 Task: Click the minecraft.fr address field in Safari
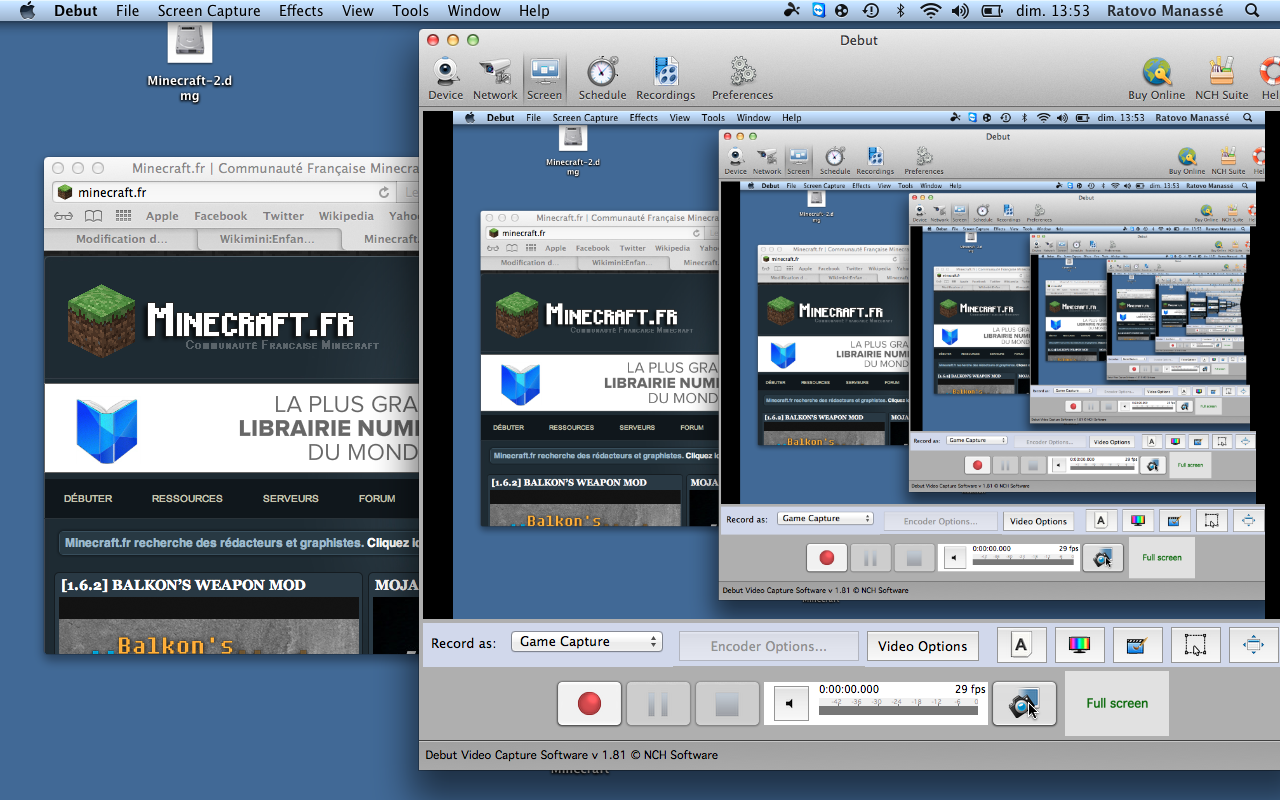pyautogui.click(x=223, y=192)
